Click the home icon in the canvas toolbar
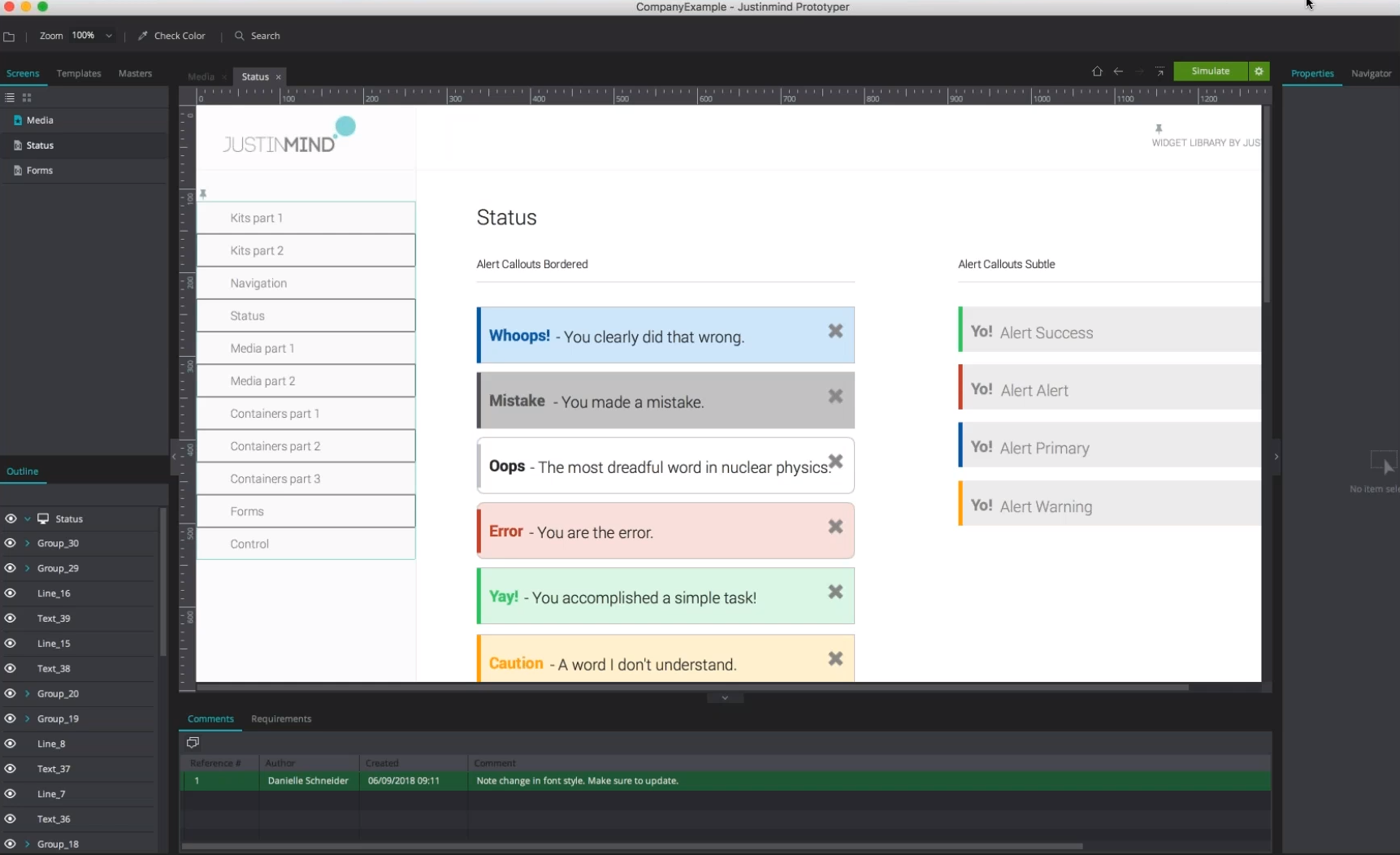Image resolution: width=1400 pixels, height=855 pixels. (1097, 72)
